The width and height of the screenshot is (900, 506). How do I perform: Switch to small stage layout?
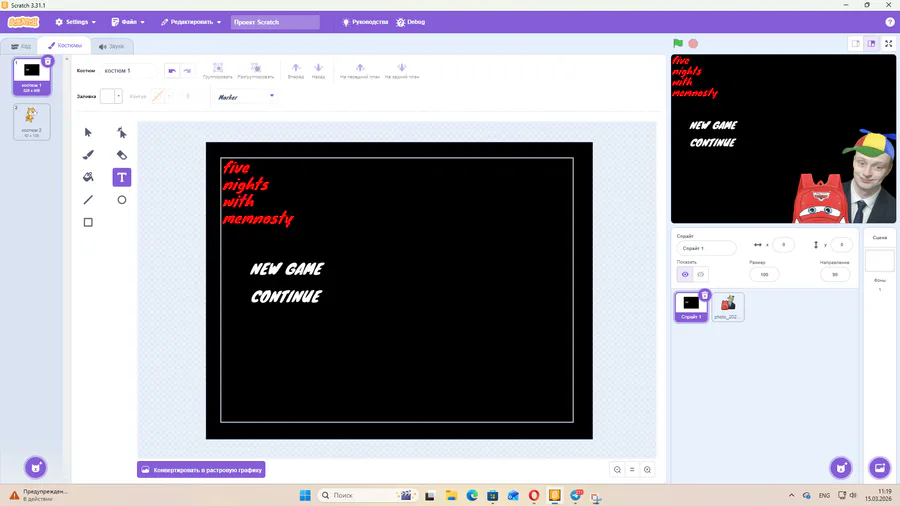click(856, 44)
